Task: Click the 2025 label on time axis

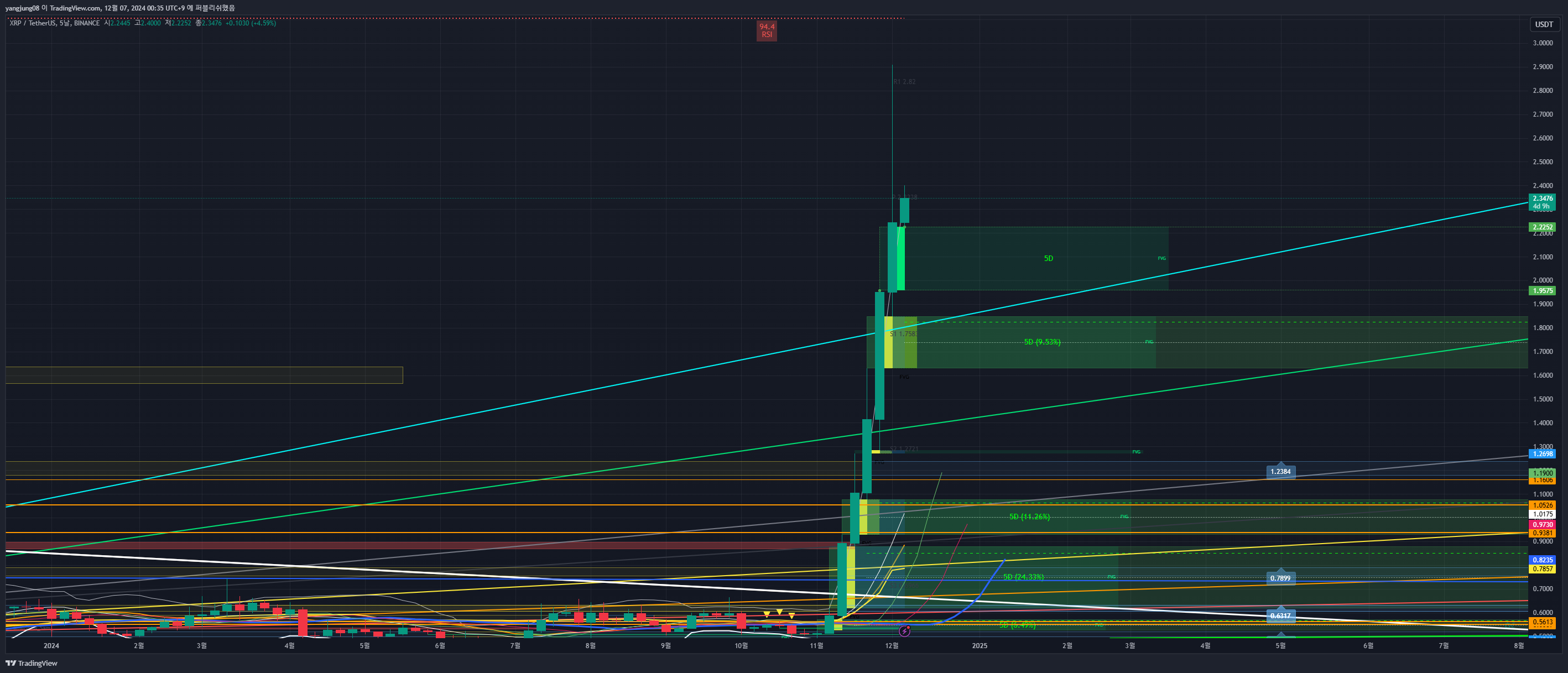Action: pos(979,645)
